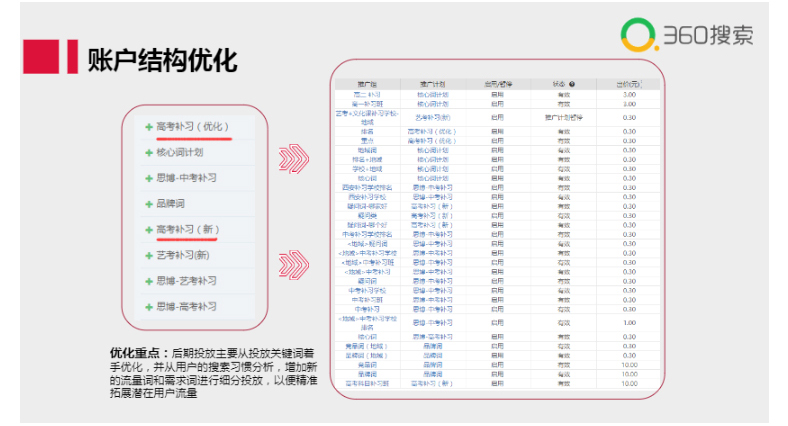This screenshot has height=426, width=788.
Task: Click the plus icon next to 品牌词
Action: 149,204
